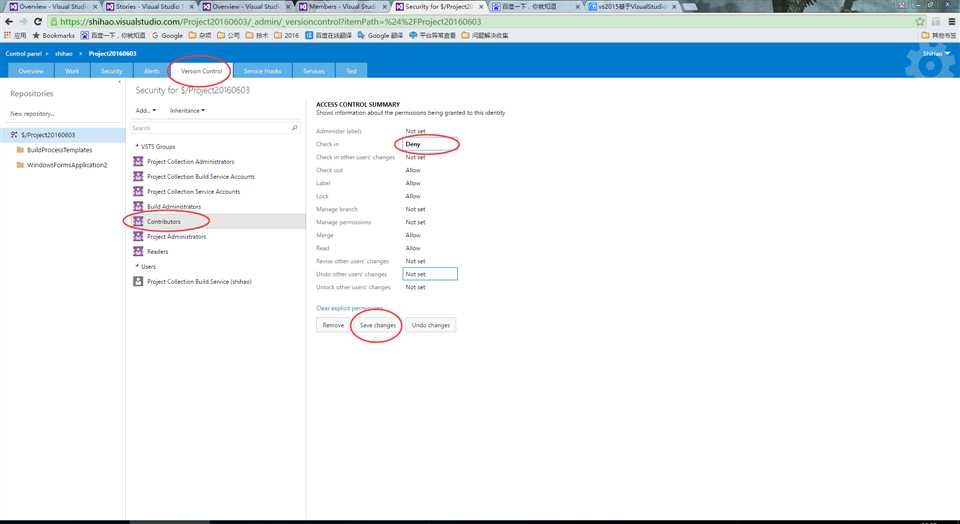Viewport: 960px width, 524px height.
Task: Select $/Project20160603 repository node
Action: click(x=62, y=135)
